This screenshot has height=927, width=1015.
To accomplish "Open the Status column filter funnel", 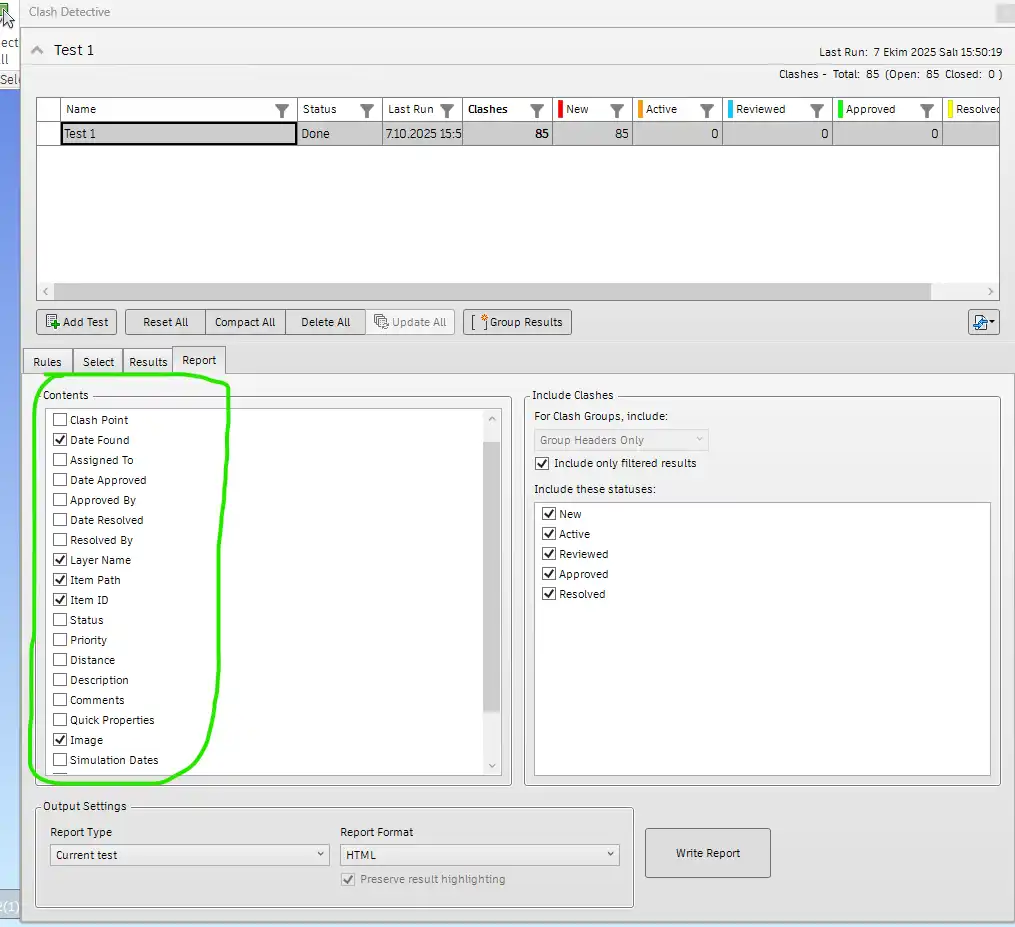I will click(366, 109).
